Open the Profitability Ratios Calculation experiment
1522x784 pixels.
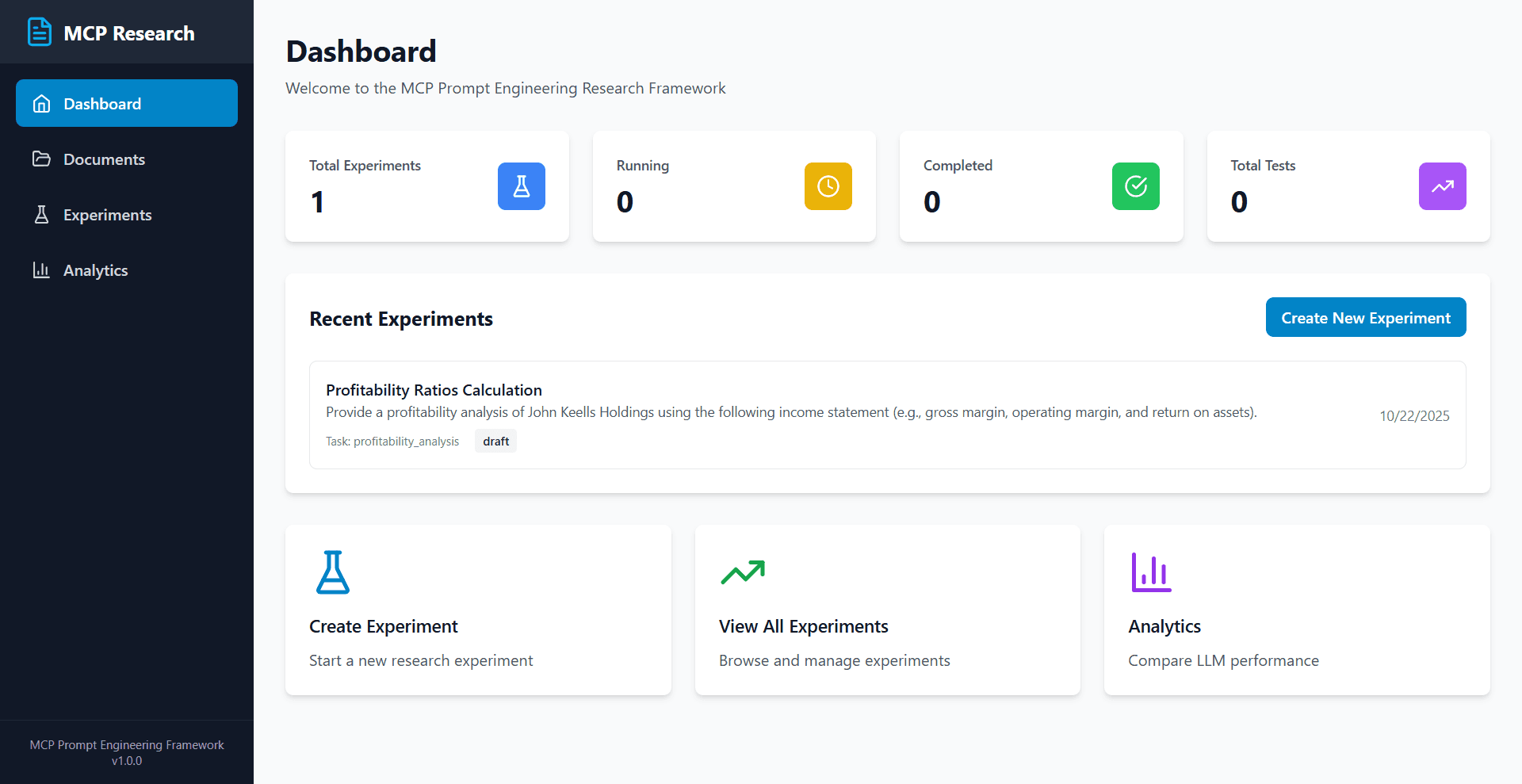click(434, 389)
